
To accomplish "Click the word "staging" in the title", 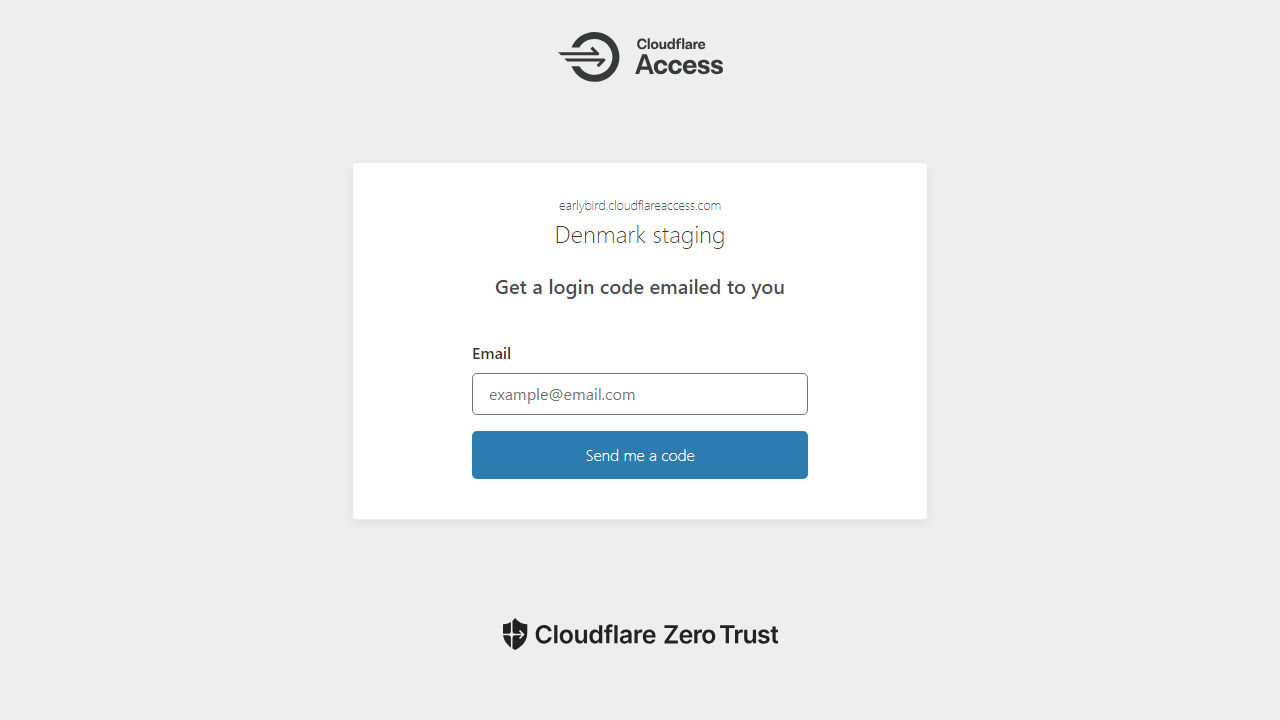I will [x=689, y=237].
